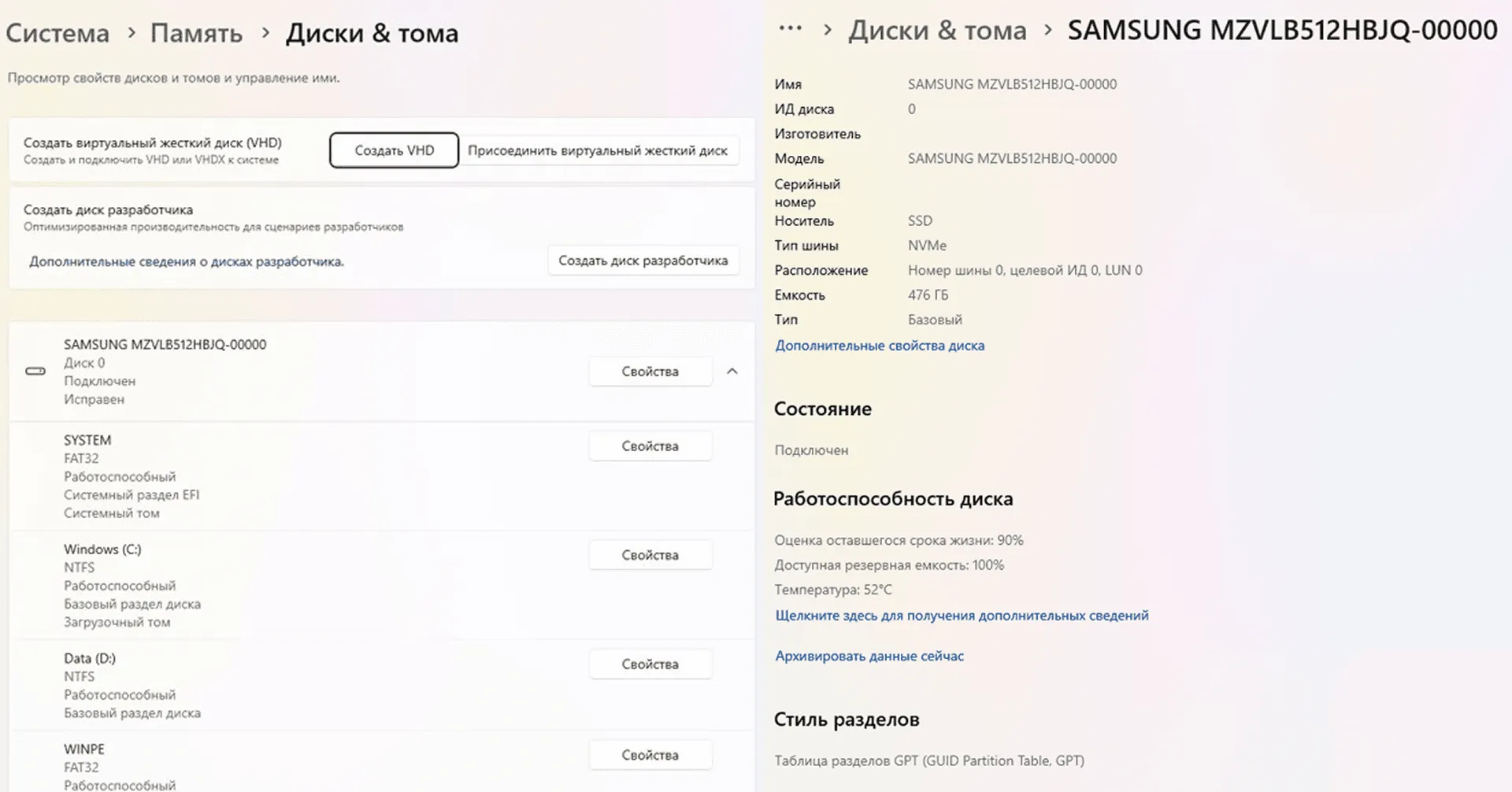Open Дополнительные сведения о дисках разработчика
The width and height of the screenshot is (1512, 792).
click(187, 261)
